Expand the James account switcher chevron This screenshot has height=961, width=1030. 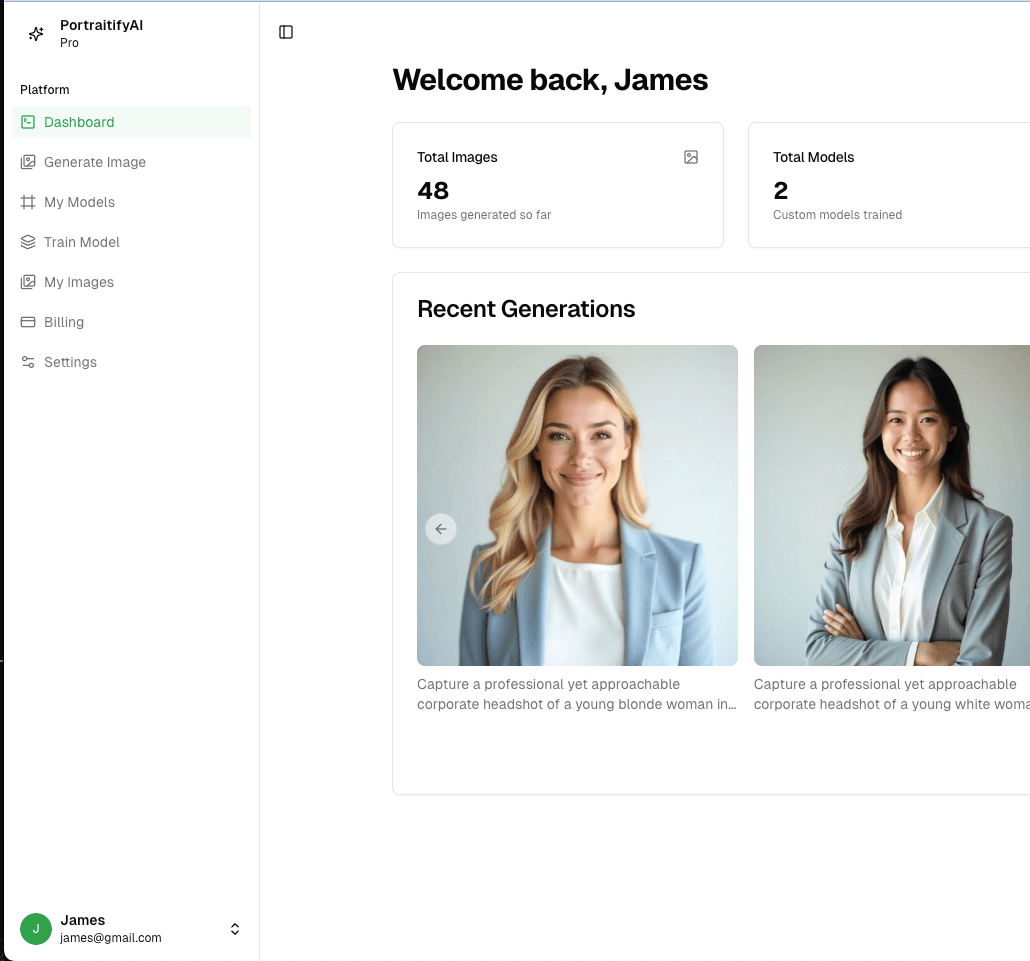[235, 929]
